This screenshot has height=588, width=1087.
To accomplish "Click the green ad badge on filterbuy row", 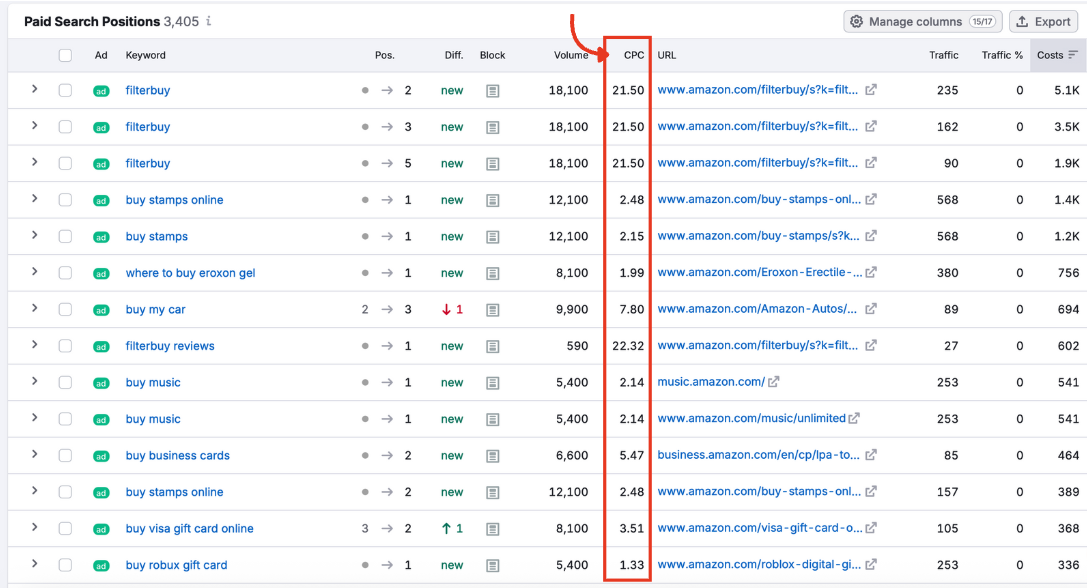I will (100, 90).
